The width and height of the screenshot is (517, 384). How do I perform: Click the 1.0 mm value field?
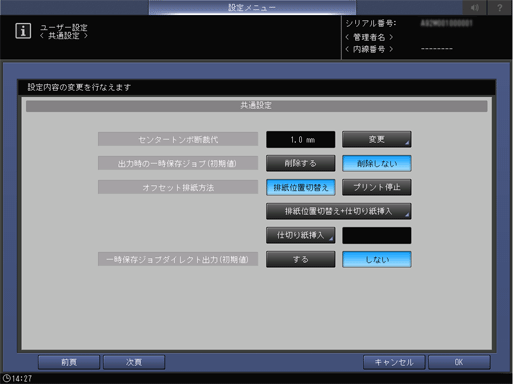tap(300, 139)
